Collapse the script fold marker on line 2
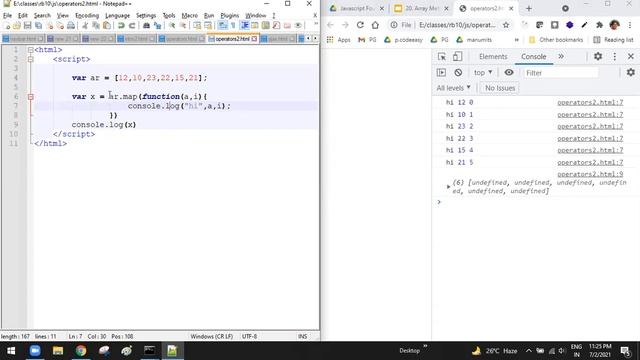 [x=31, y=59]
